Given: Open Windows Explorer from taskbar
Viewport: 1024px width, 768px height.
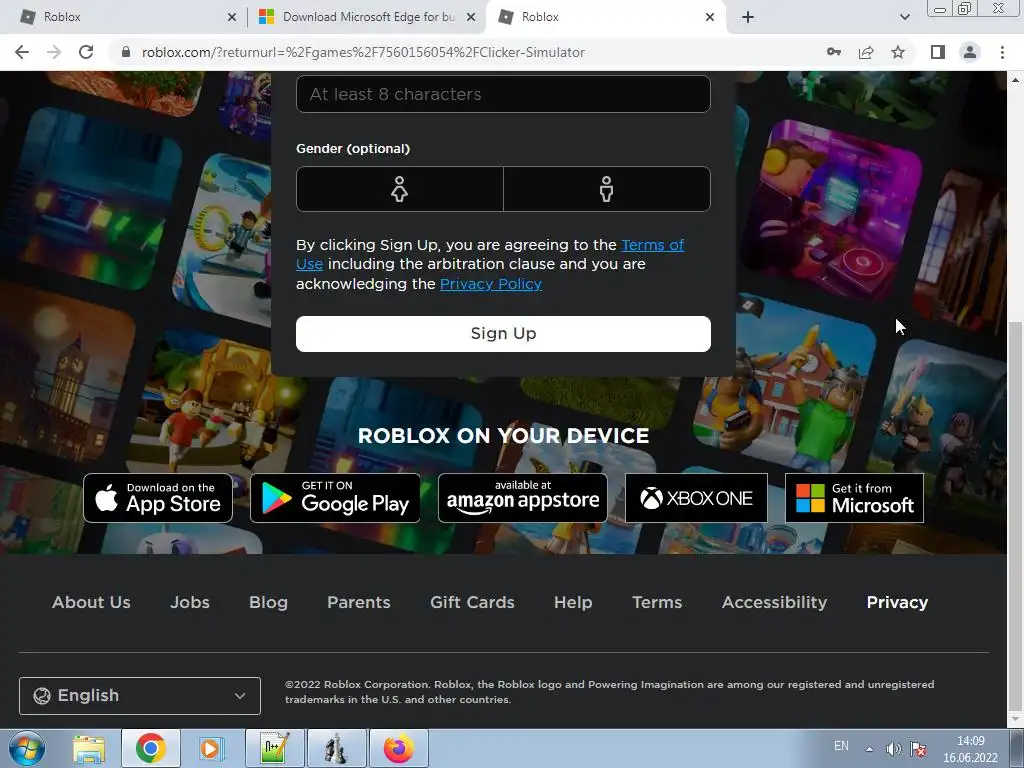Looking at the screenshot, I should (89, 748).
